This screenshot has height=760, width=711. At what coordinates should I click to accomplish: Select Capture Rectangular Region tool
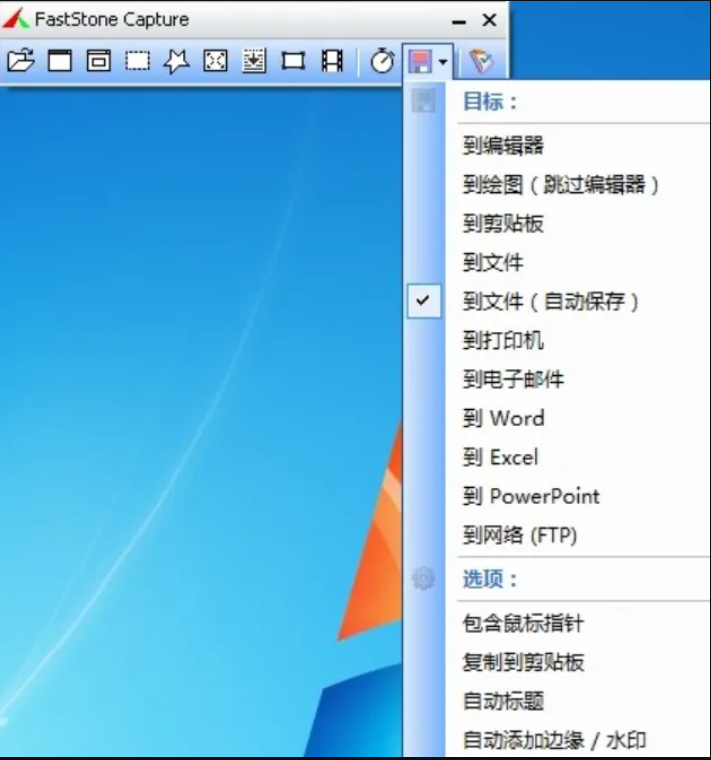click(138, 61)
